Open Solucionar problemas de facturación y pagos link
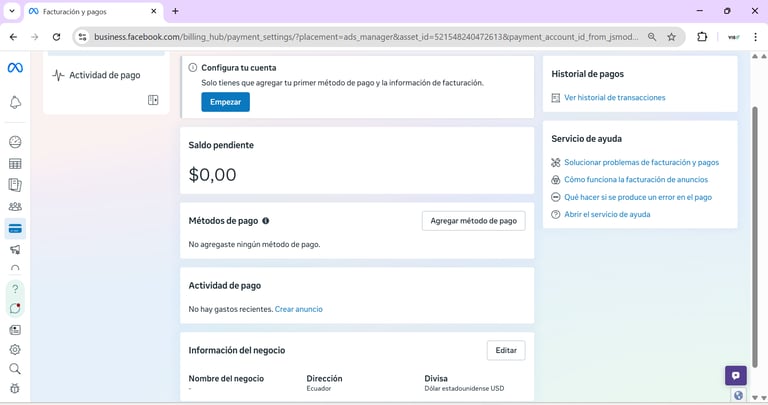This screenshot has width=768, height=405. click(641, 162)
